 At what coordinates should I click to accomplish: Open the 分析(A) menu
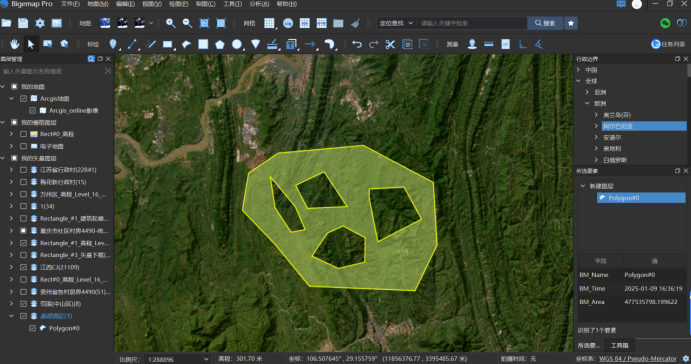point(260,4)
